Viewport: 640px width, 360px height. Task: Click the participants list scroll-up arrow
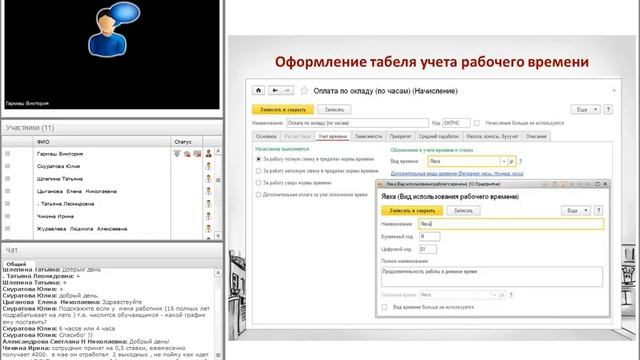click(x=218, y=151)
